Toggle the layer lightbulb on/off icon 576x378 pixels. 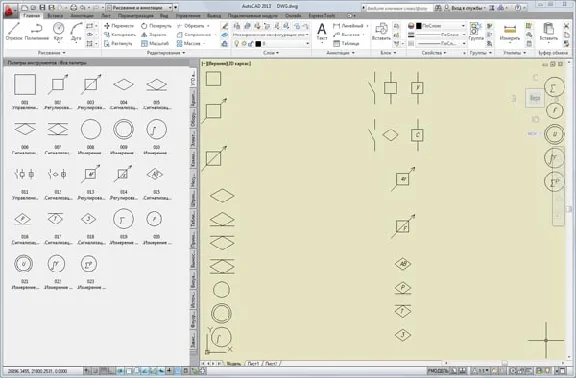(237, 43)
